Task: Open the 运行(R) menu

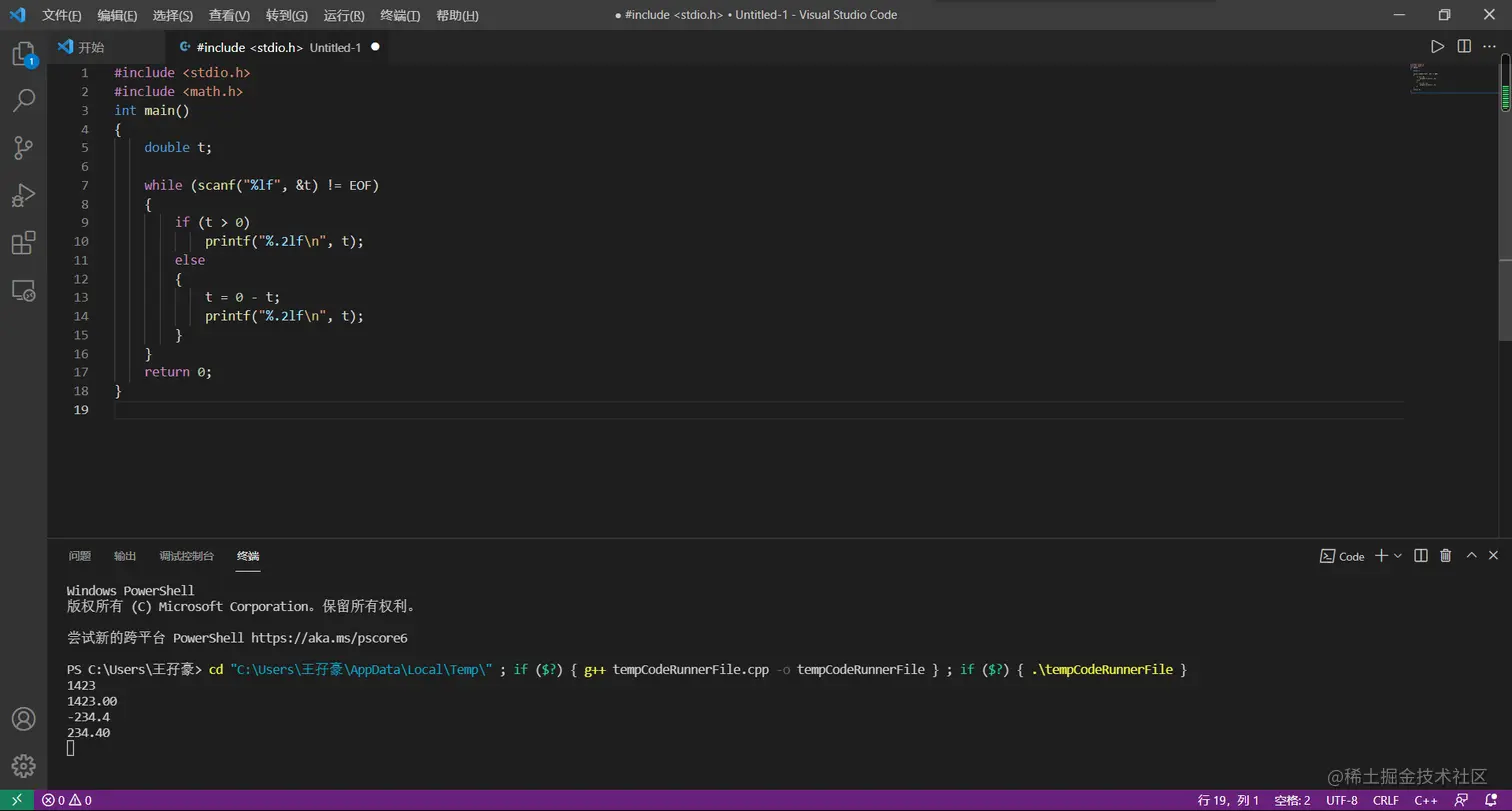Action: pos(344,15)
